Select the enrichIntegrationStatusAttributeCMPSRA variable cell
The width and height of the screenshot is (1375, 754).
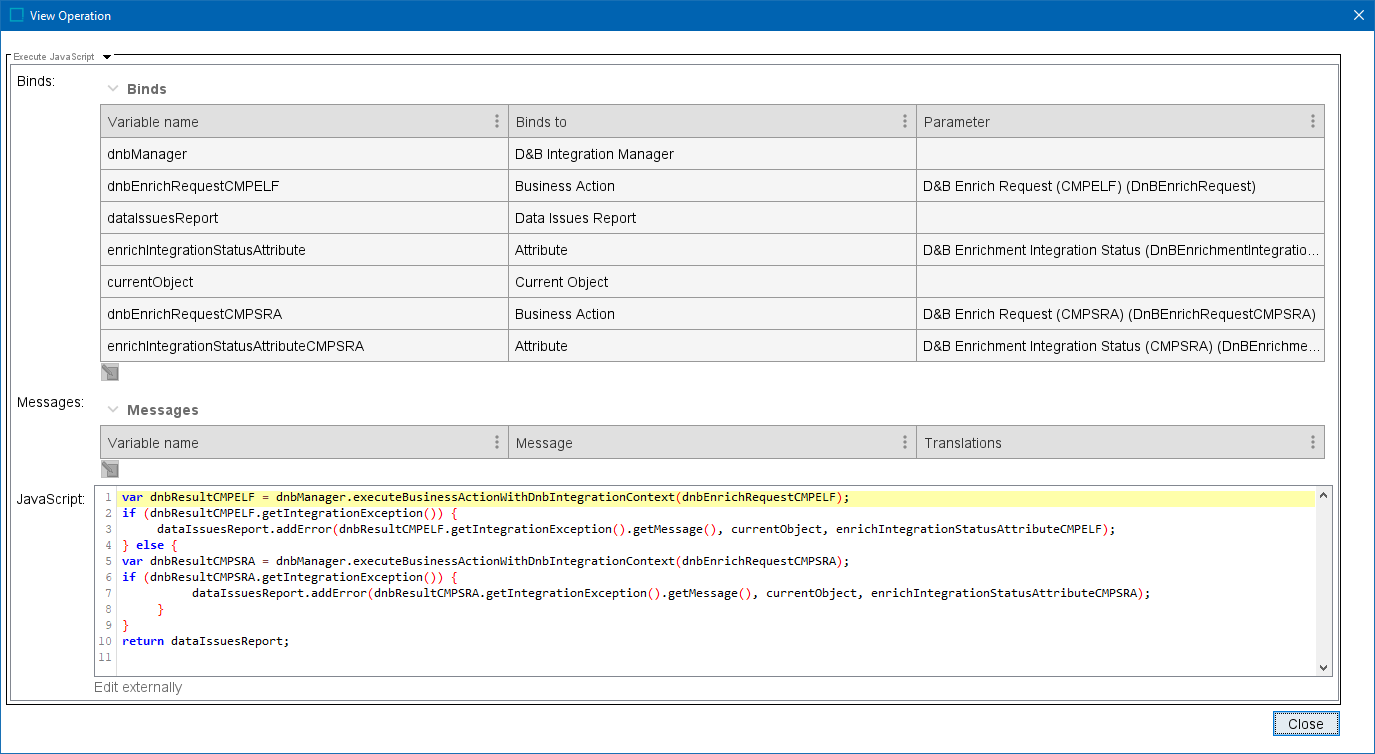click(304, 346)
